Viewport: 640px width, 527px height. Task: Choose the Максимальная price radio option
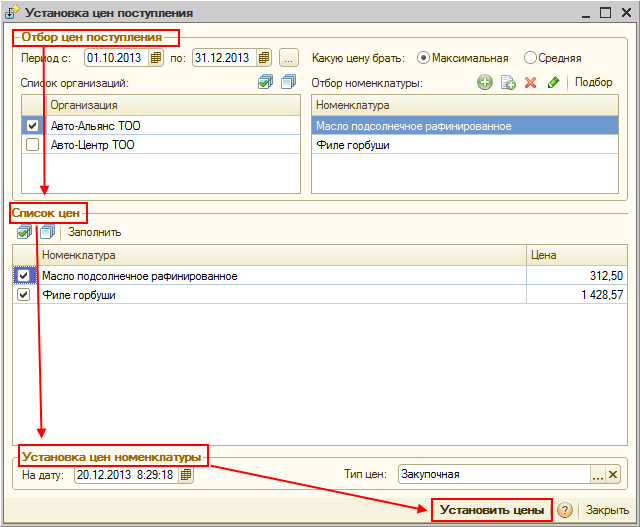point(423,58)
